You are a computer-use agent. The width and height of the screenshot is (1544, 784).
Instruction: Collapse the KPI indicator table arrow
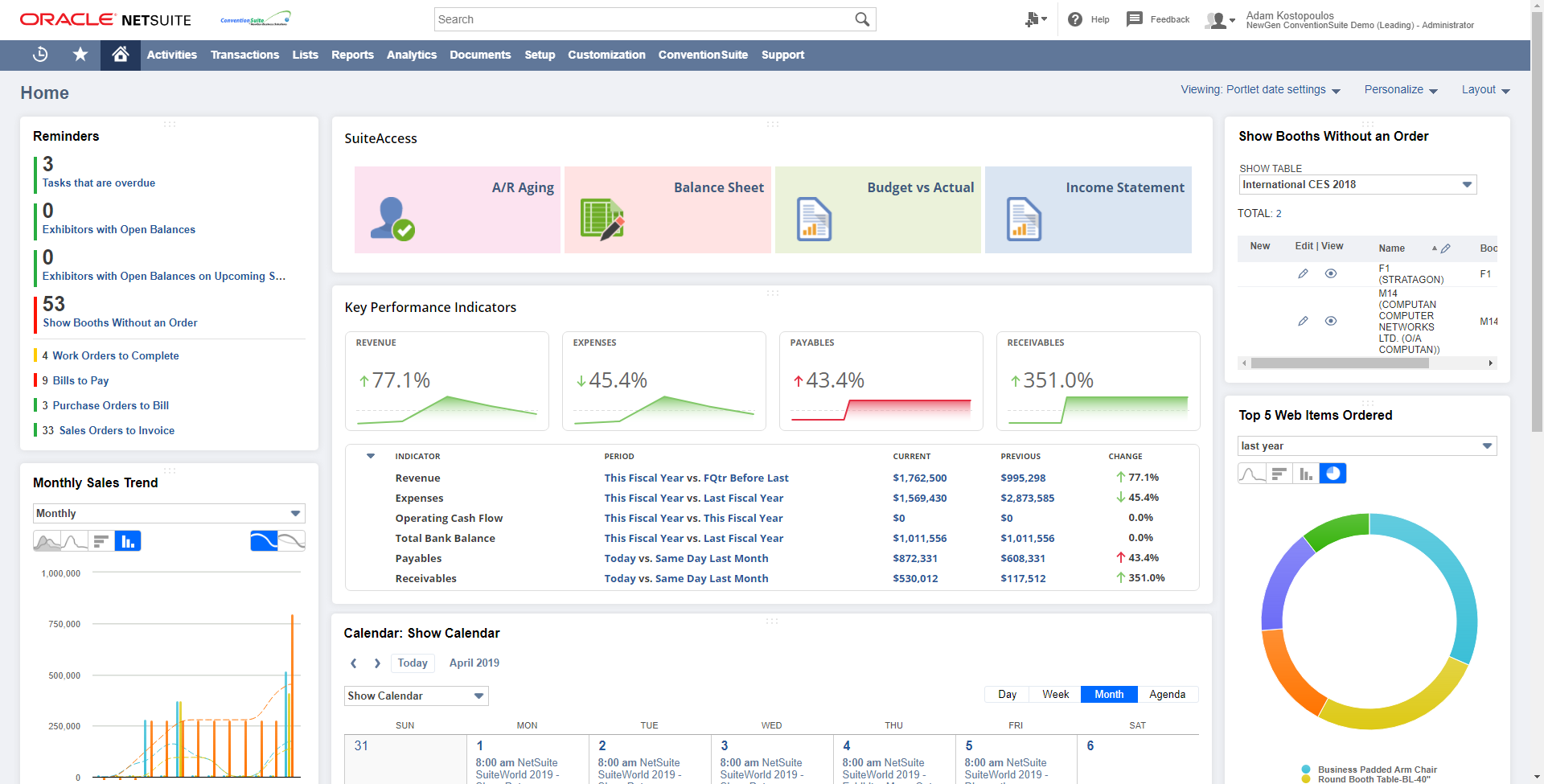[x=371, y=456]
